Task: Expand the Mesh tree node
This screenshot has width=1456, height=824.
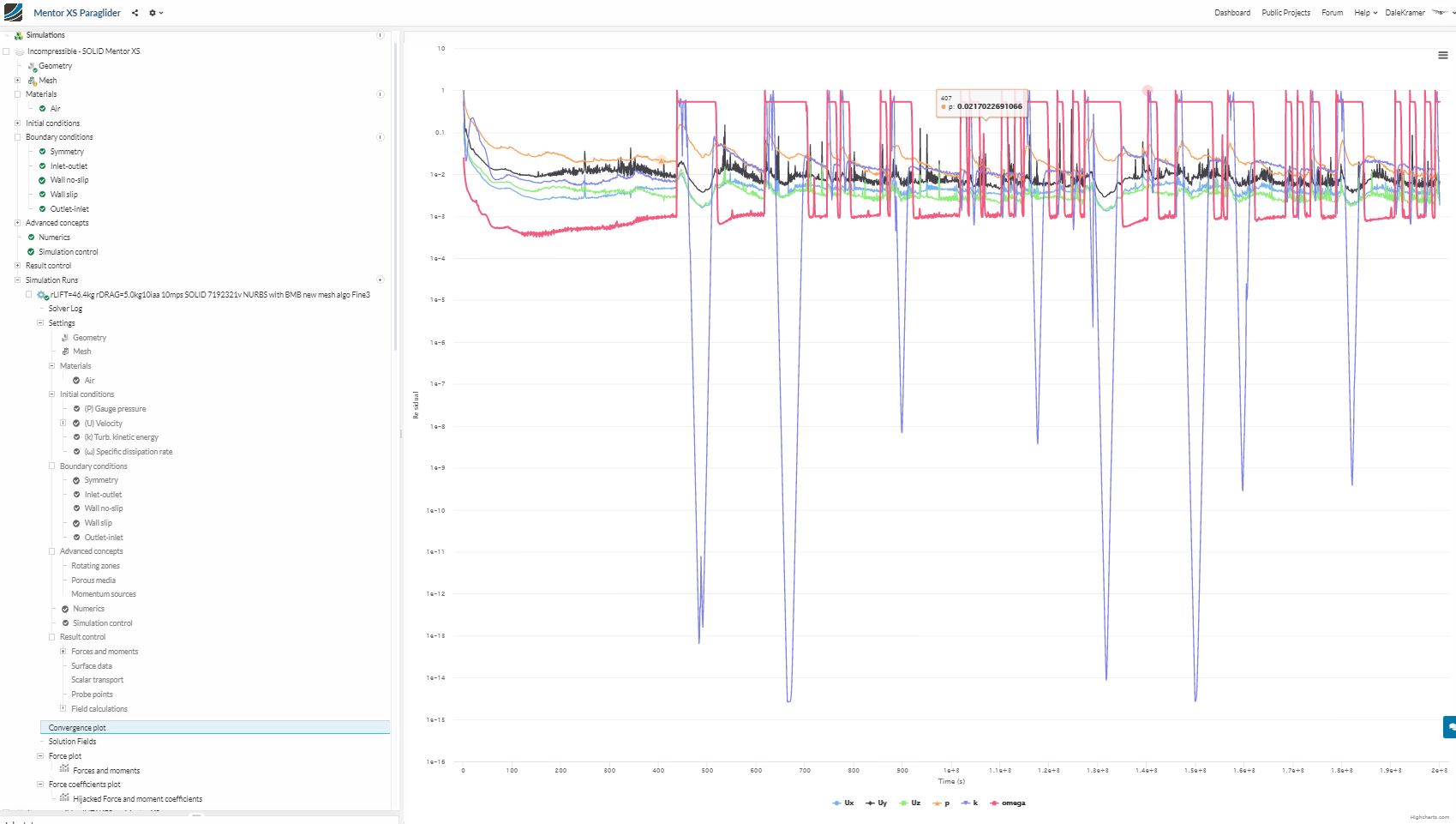Action: point(17,81)
